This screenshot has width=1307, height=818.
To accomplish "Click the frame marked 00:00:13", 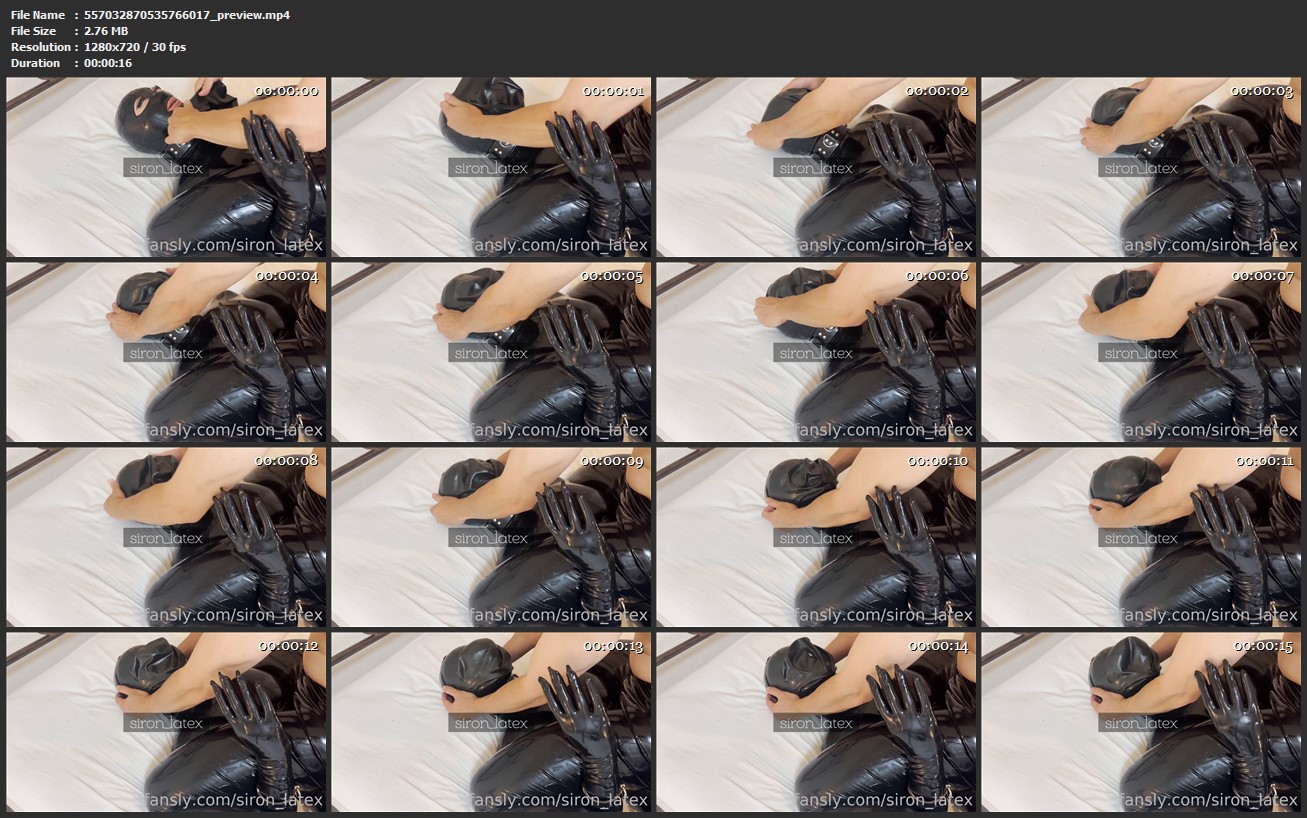I will tap(491, 722).
